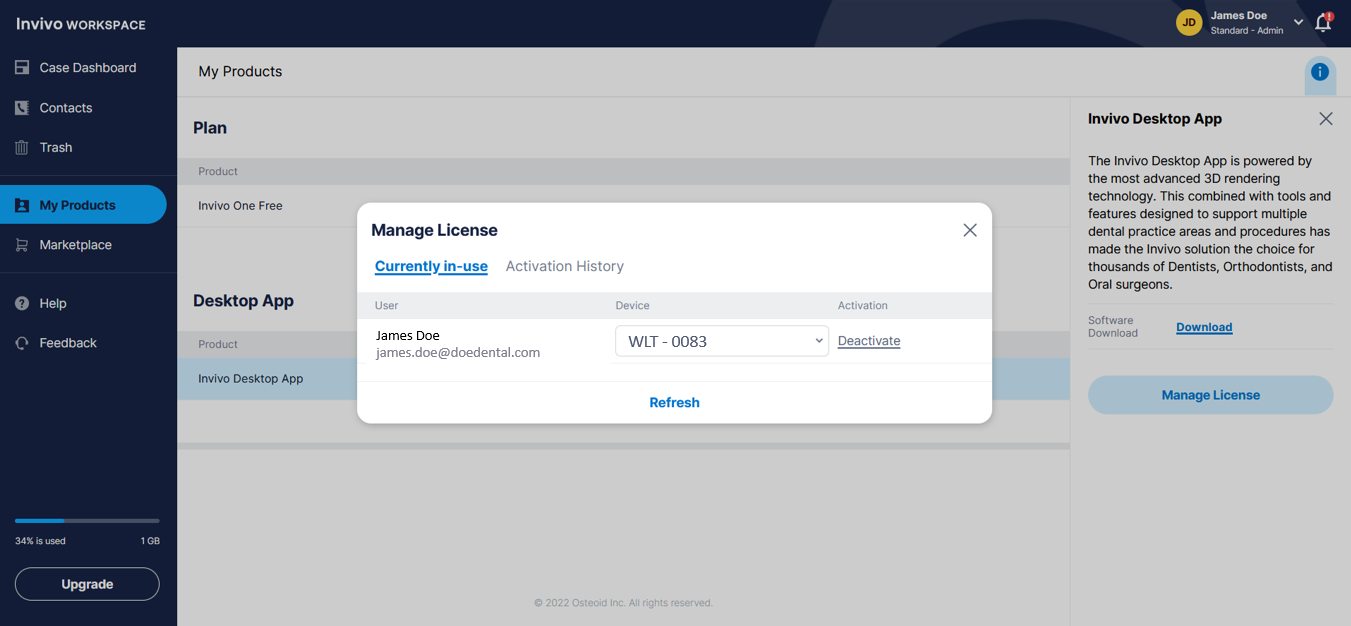
Task: Click Manage License button in side panel
Action: [1210, 395]
